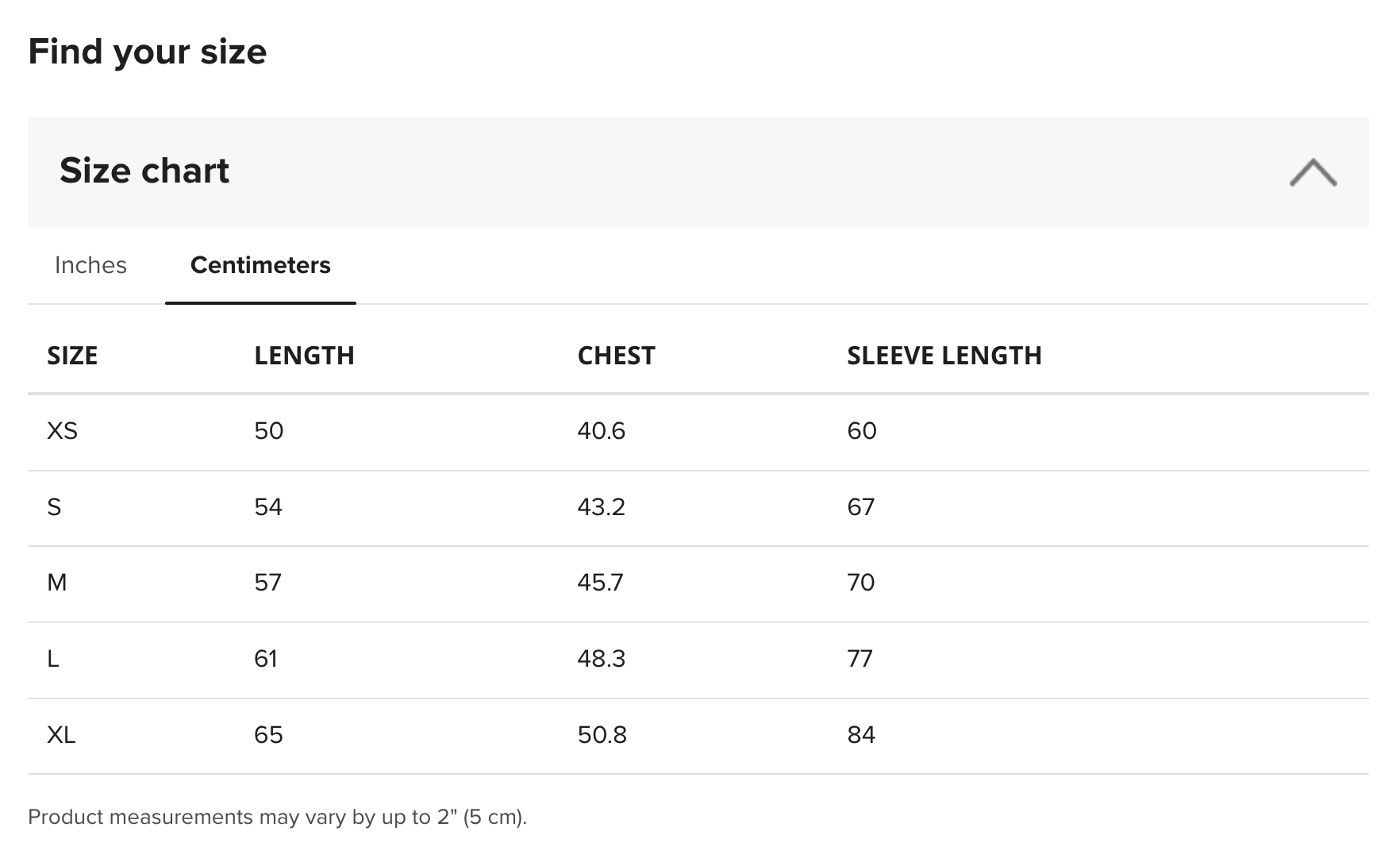Screen dimensions: 1400x862
Task: Click the SLEEVE LENGTH column header
Action: 944,356
